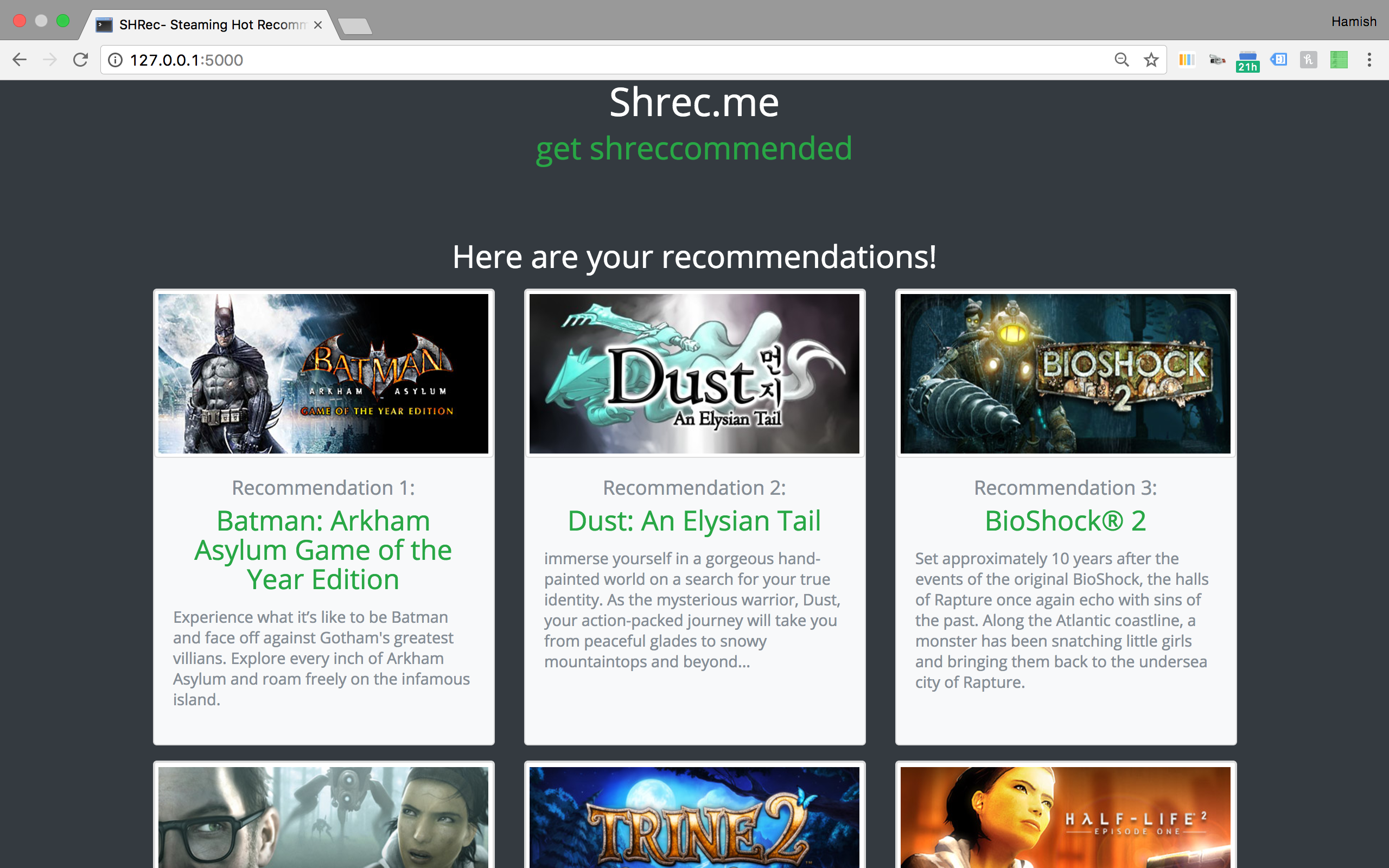Image resolution: width=1389 pixels, height=868 pixels.
Task: Open a new browser tab
Action: tap(355, 27)
